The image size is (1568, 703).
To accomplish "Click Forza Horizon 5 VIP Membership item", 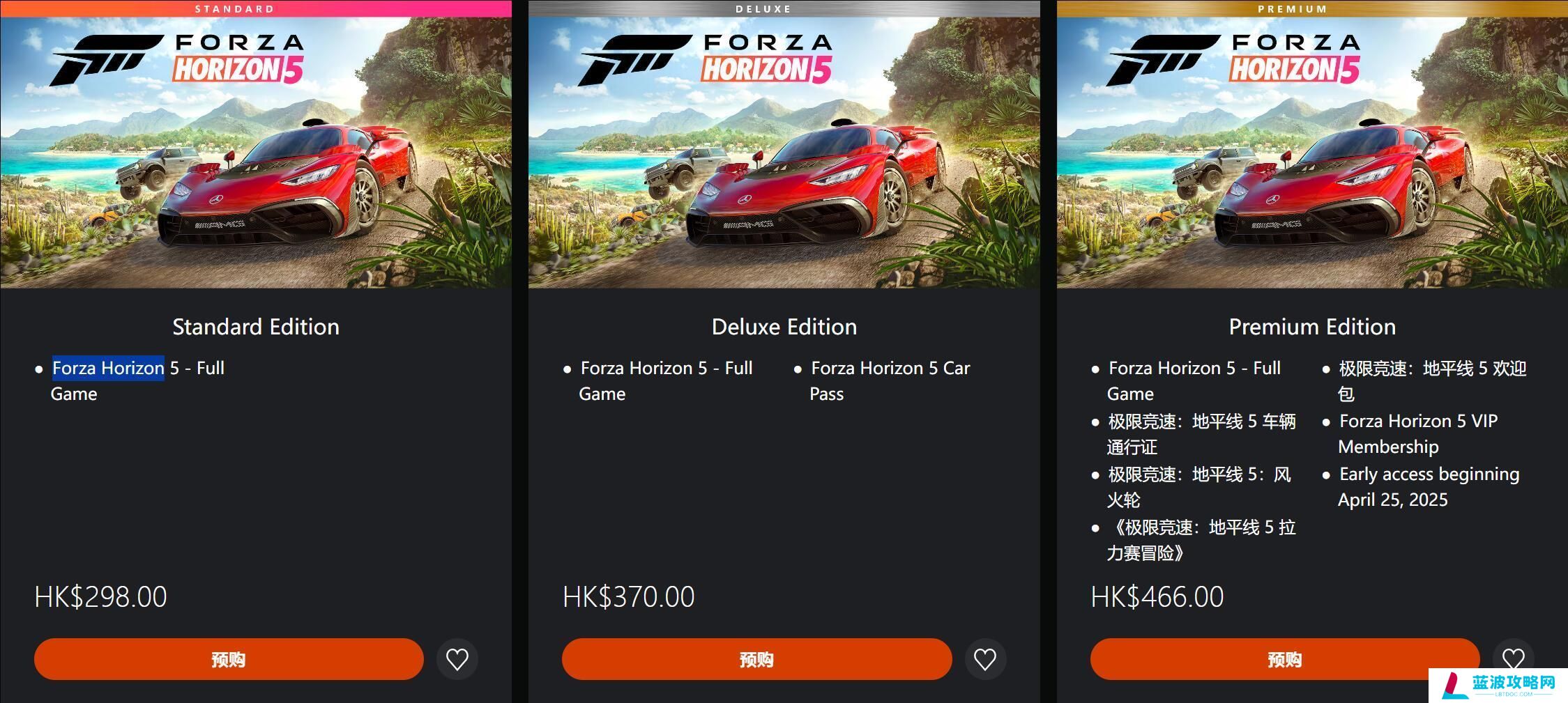I will click(x=1418, y=433).
